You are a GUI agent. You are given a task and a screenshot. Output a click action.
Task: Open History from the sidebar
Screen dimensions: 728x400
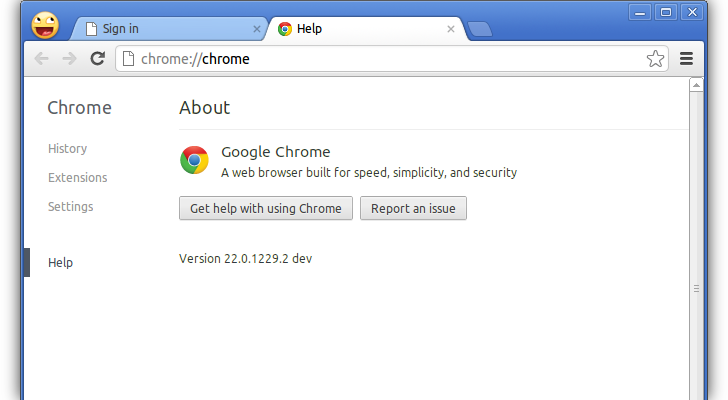point(67,148)
